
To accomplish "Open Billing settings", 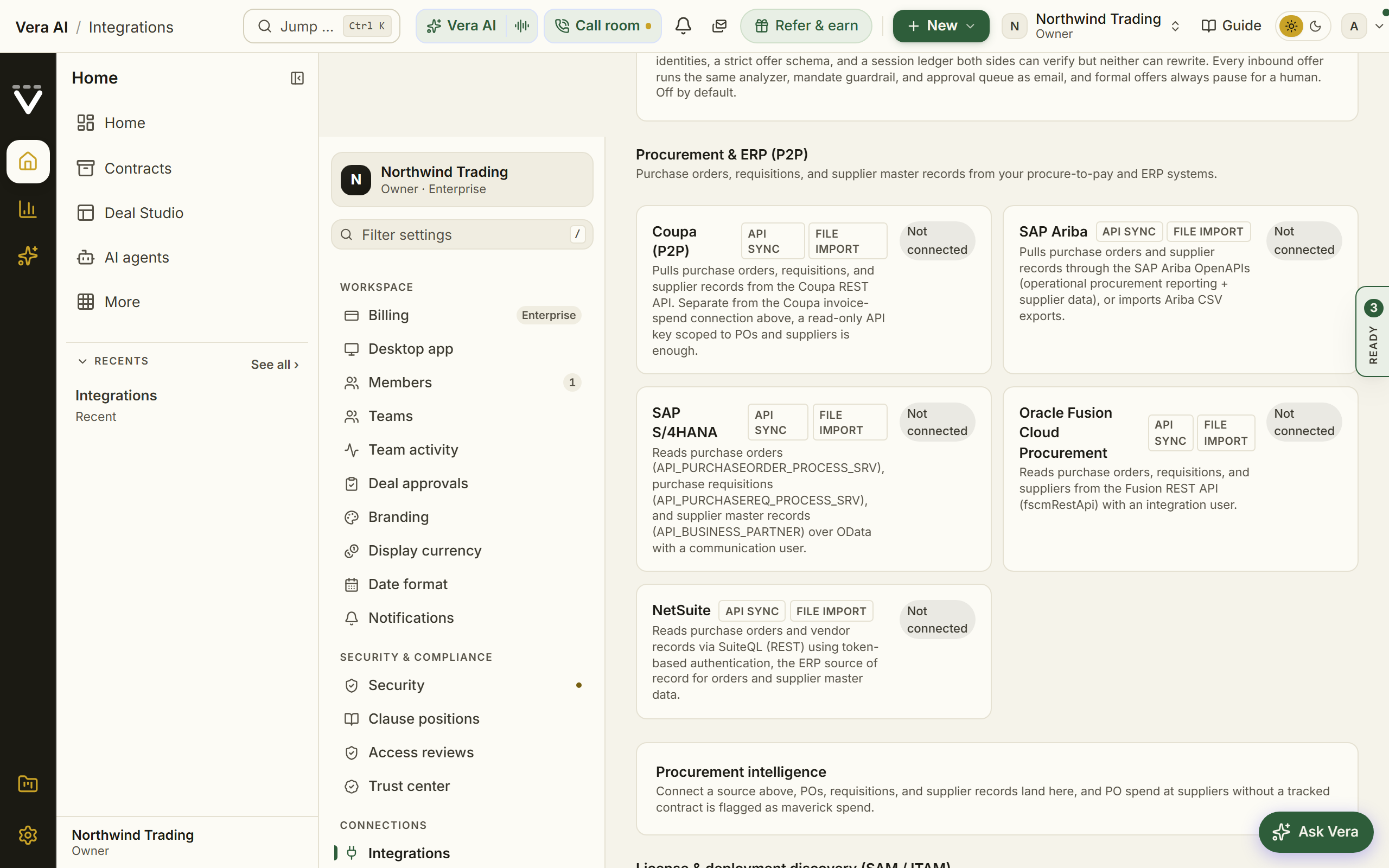I will click(x=462, y=315).
